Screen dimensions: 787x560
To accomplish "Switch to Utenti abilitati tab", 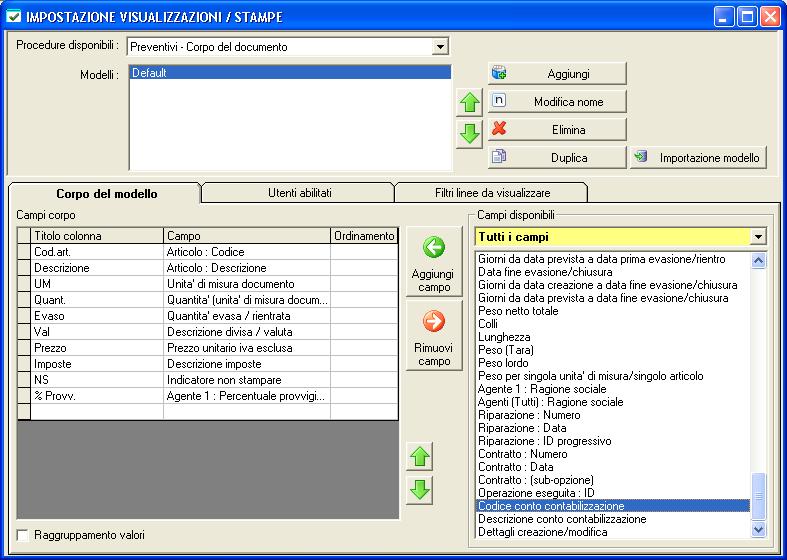I will point(299,193).
